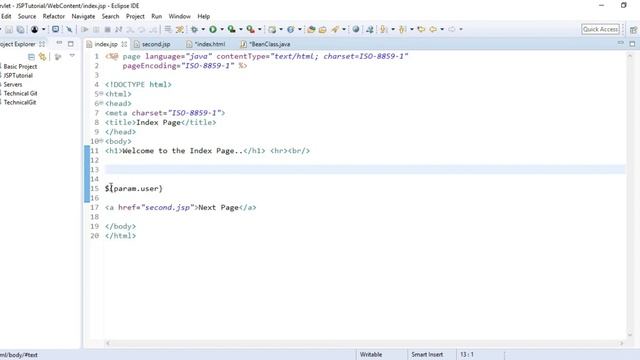Viewport: 640px width, 360px height.
Task: Click the Save toolbar icon
Action: click(x=9, y=29)
